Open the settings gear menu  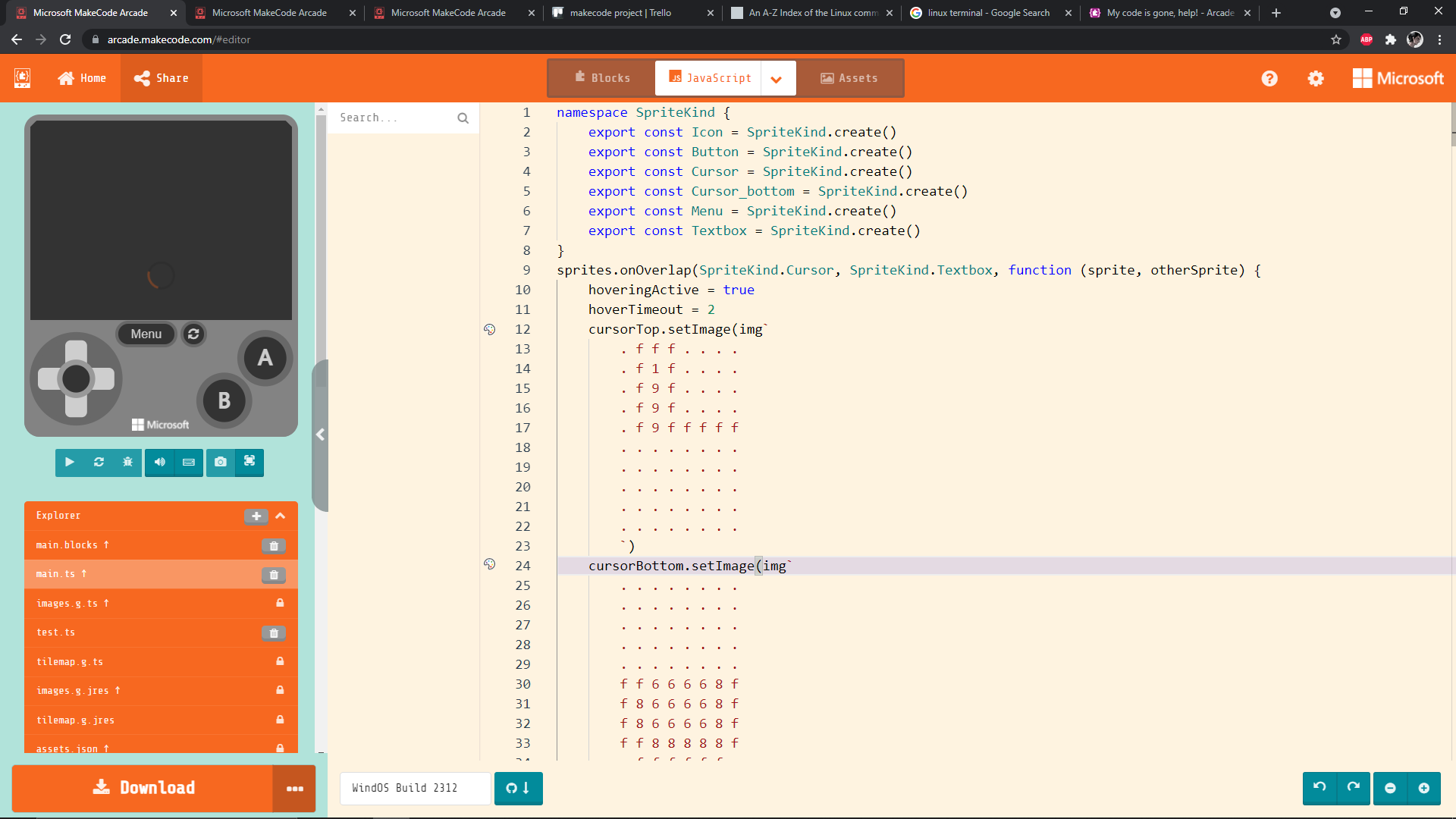point(1316,78)
